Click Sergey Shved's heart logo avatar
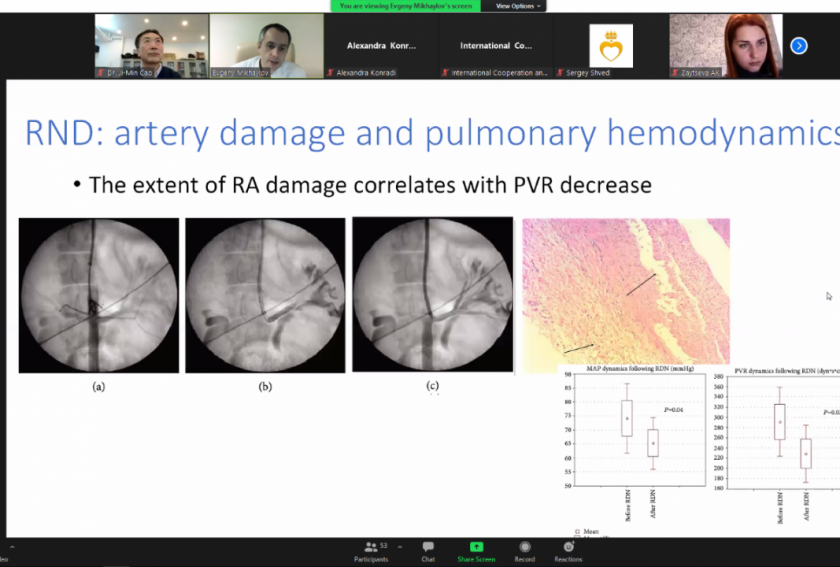This screenshot has width=840, height=567. point(610,45)
